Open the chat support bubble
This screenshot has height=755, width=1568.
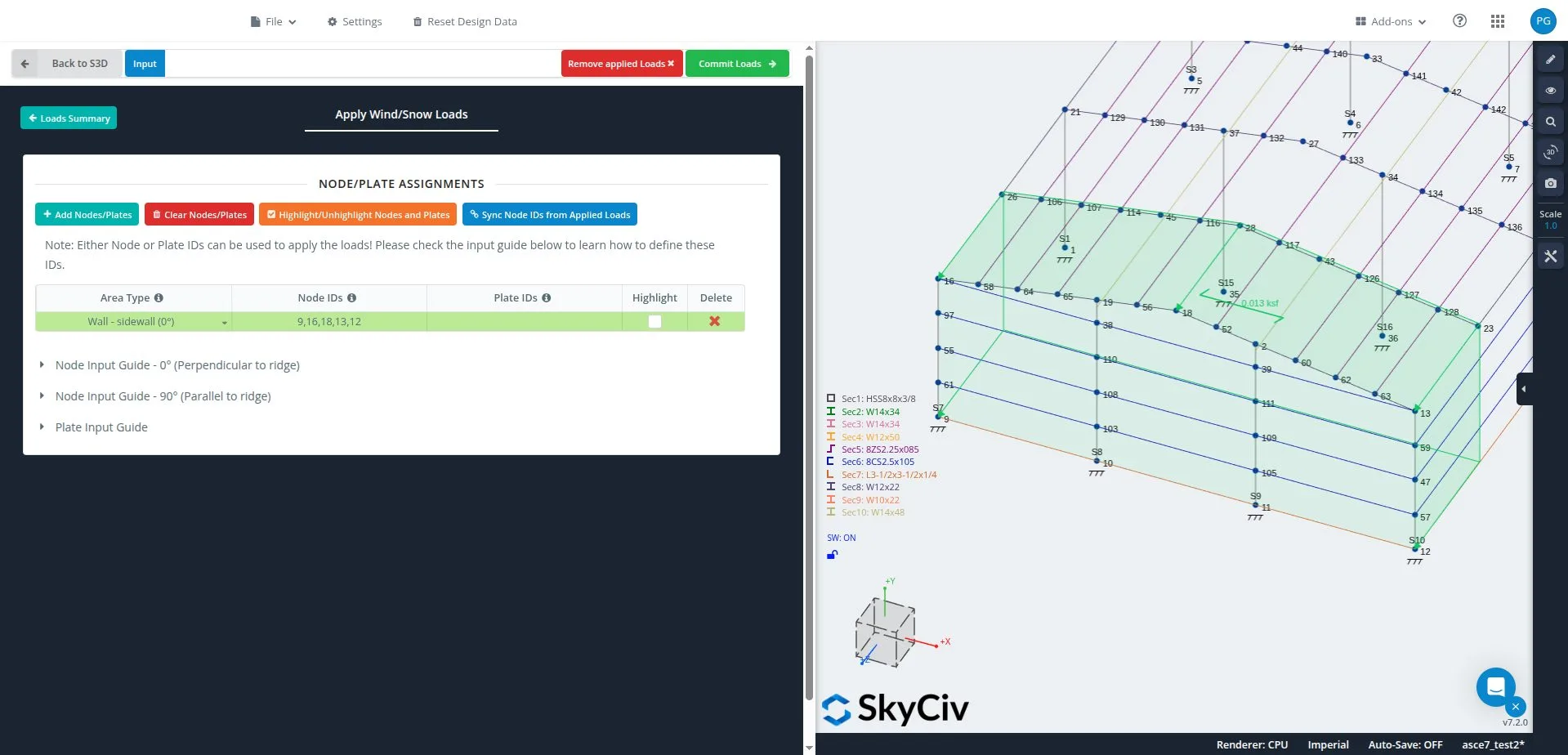1495,687
